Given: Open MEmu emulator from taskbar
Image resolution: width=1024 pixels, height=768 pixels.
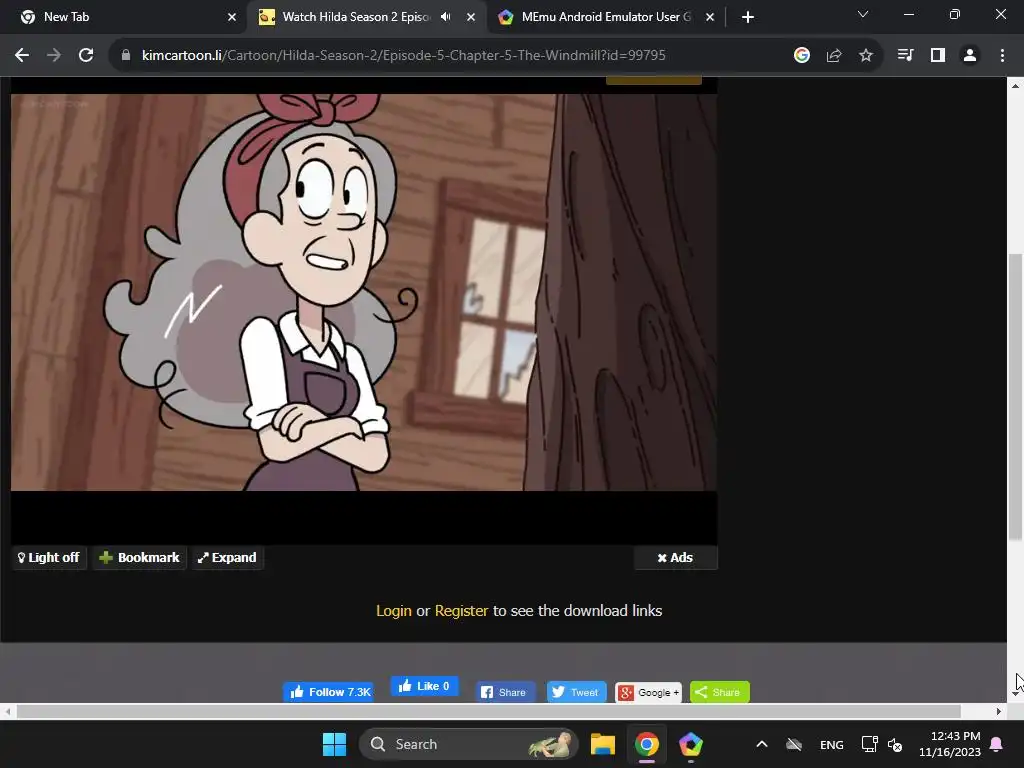Looking at the screenshot, I should point(690,744).
